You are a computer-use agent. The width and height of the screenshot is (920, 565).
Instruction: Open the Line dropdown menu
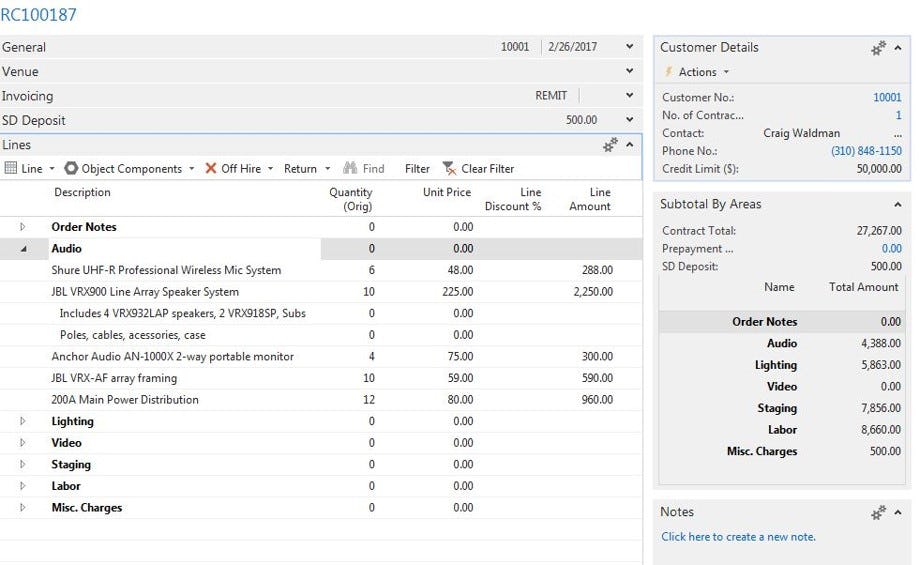click(52, 169)
